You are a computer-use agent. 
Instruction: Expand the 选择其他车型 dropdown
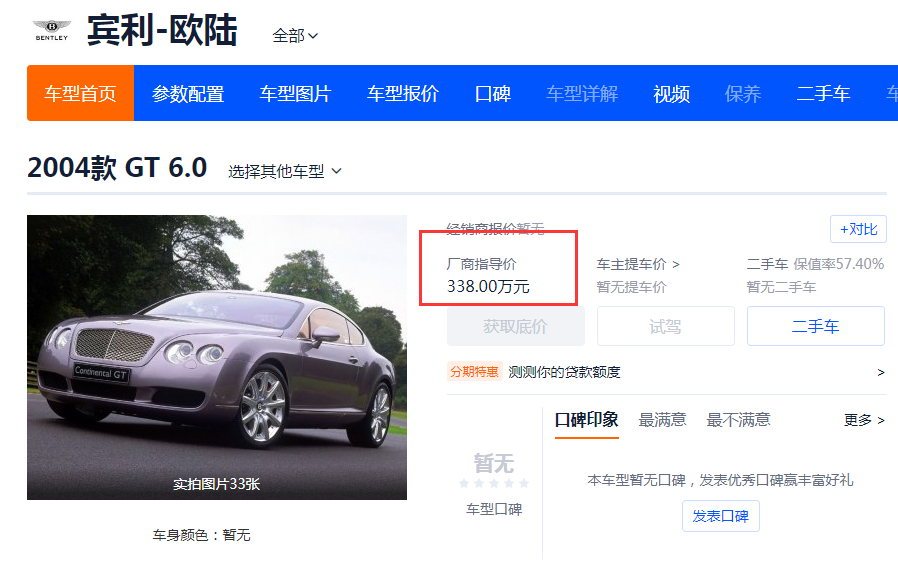[285, 171]
